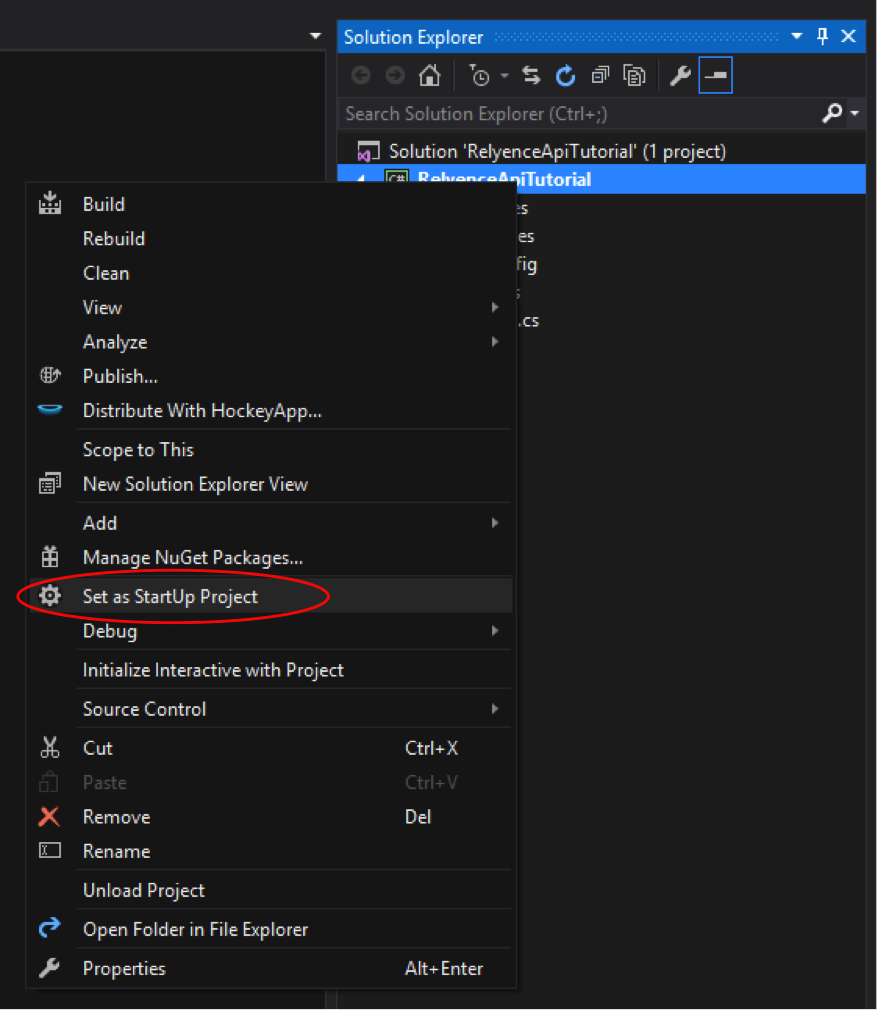Select Set as StartUp Project
This screenshot has width=877, height=1010.
[x=170, y=597]
